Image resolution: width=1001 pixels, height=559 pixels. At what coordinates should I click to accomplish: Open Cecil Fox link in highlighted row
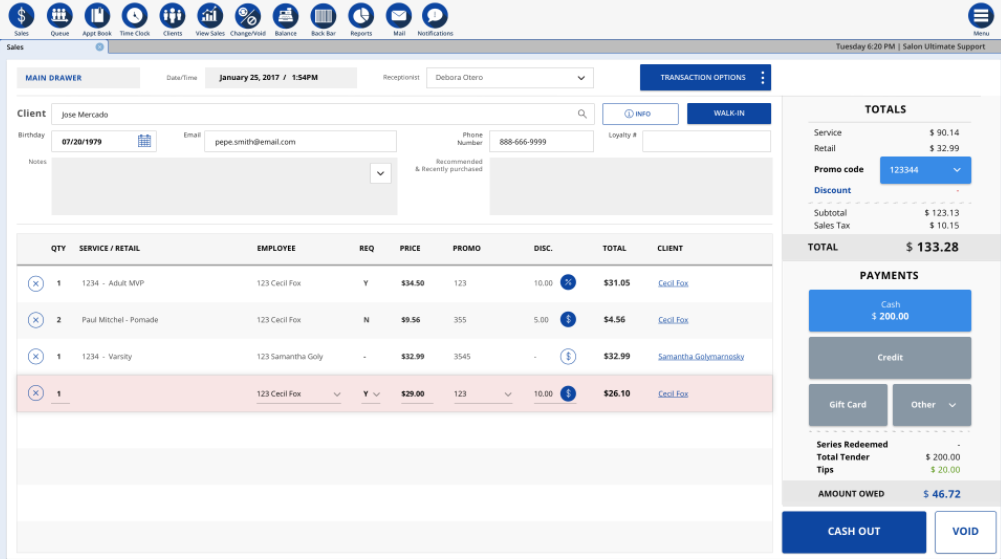tap(673, 394)
